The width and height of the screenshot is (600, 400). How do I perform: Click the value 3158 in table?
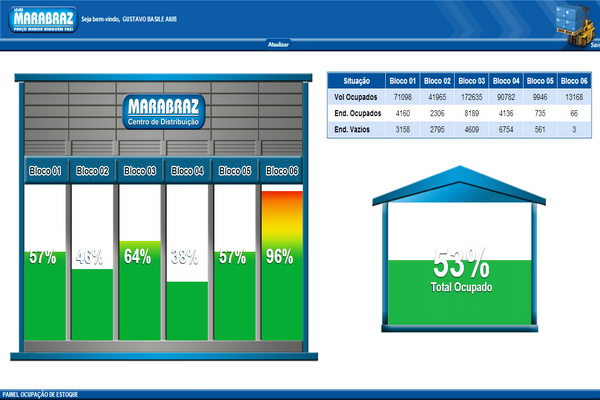coord(403,129)
